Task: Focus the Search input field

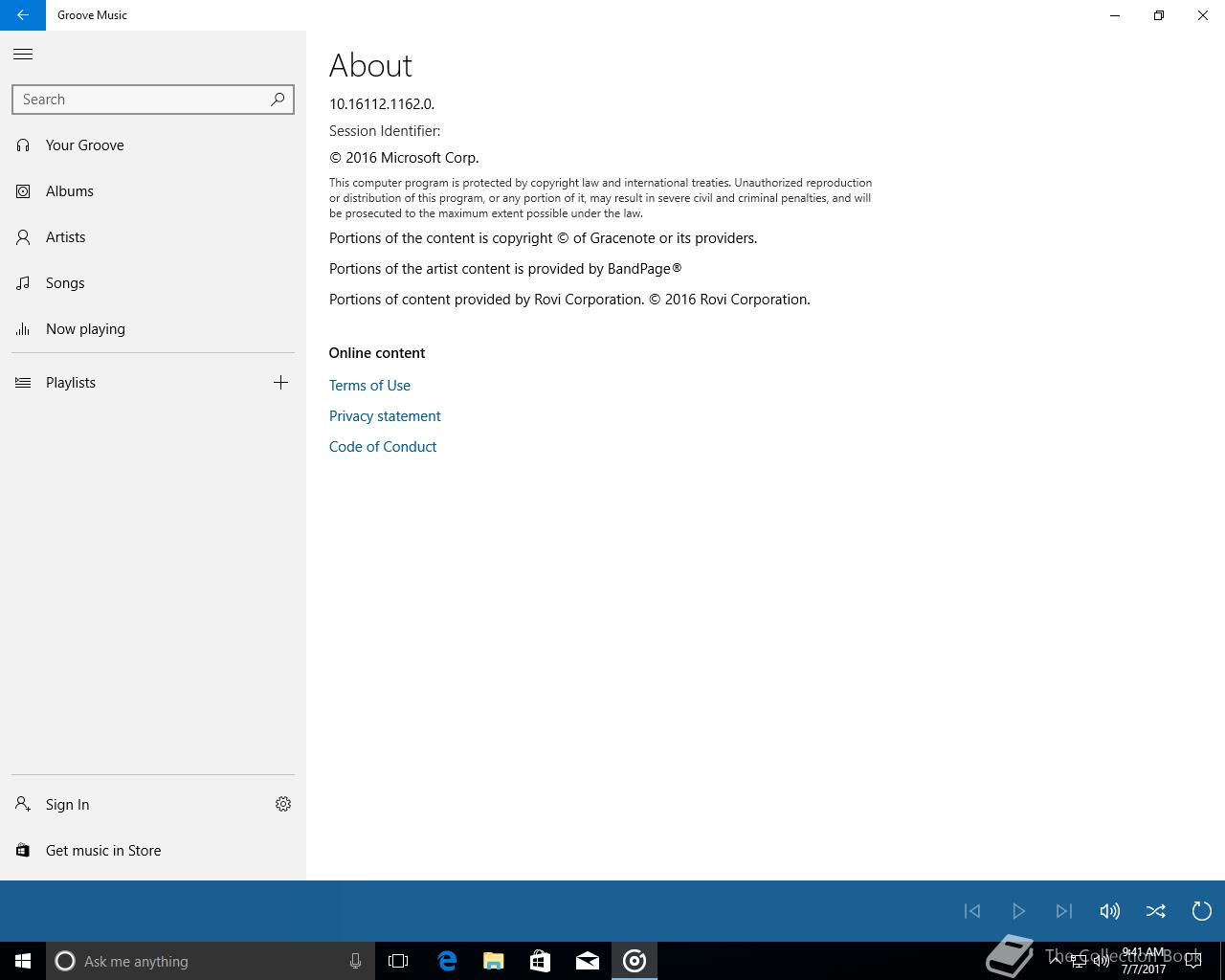Action: [153, 100]
